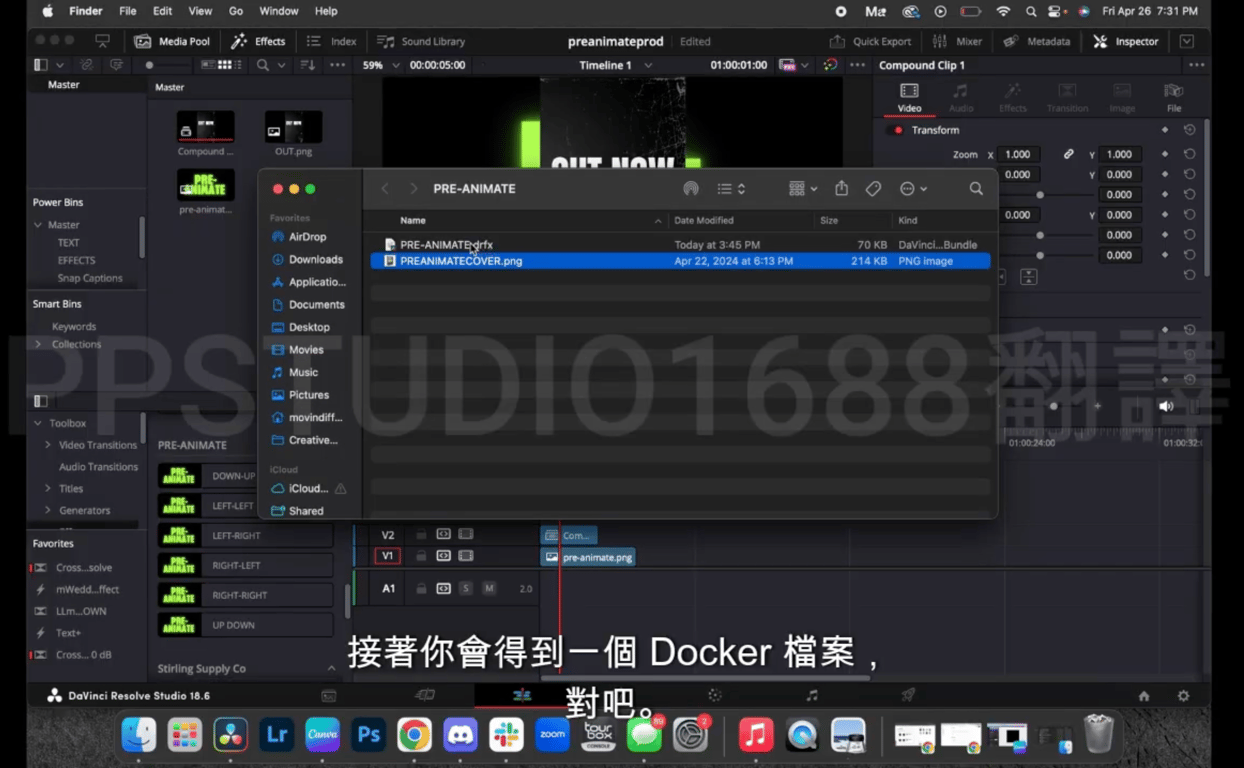
Task: Launch Photoshop from the Dock
Action: (x=369, y=736)
